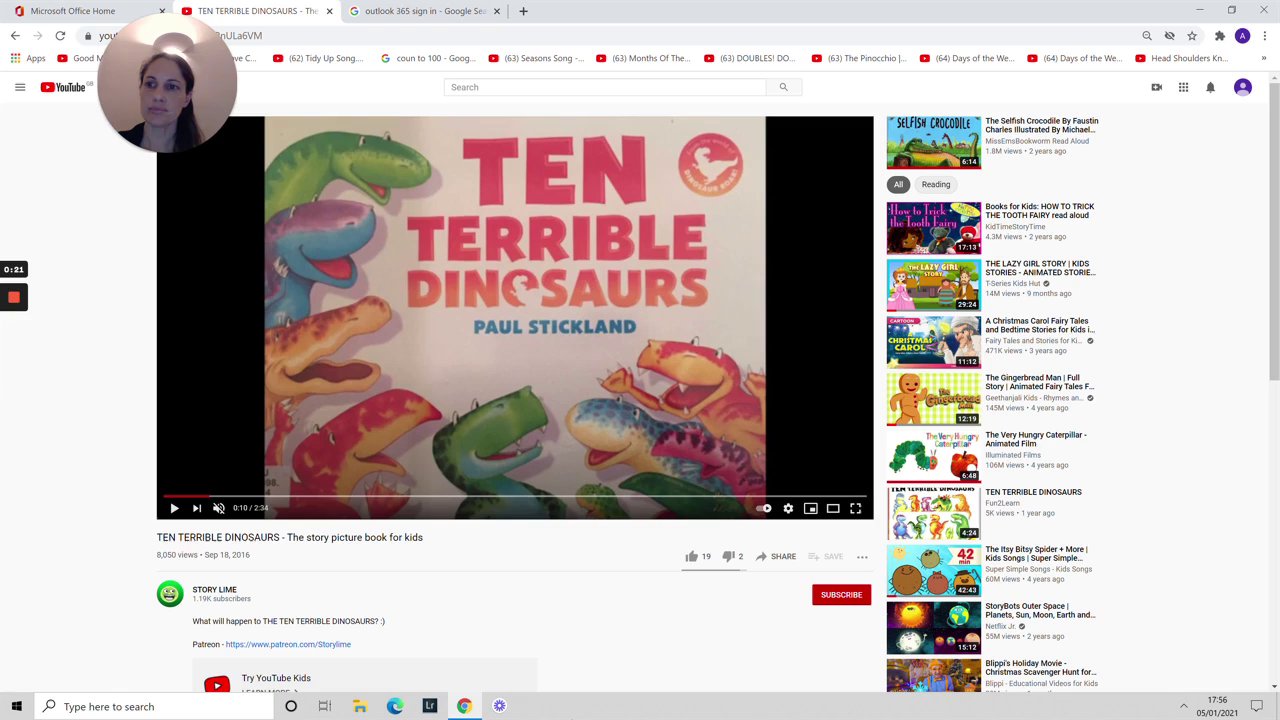Open Chrome three-dot menu

coord(1264,36)
